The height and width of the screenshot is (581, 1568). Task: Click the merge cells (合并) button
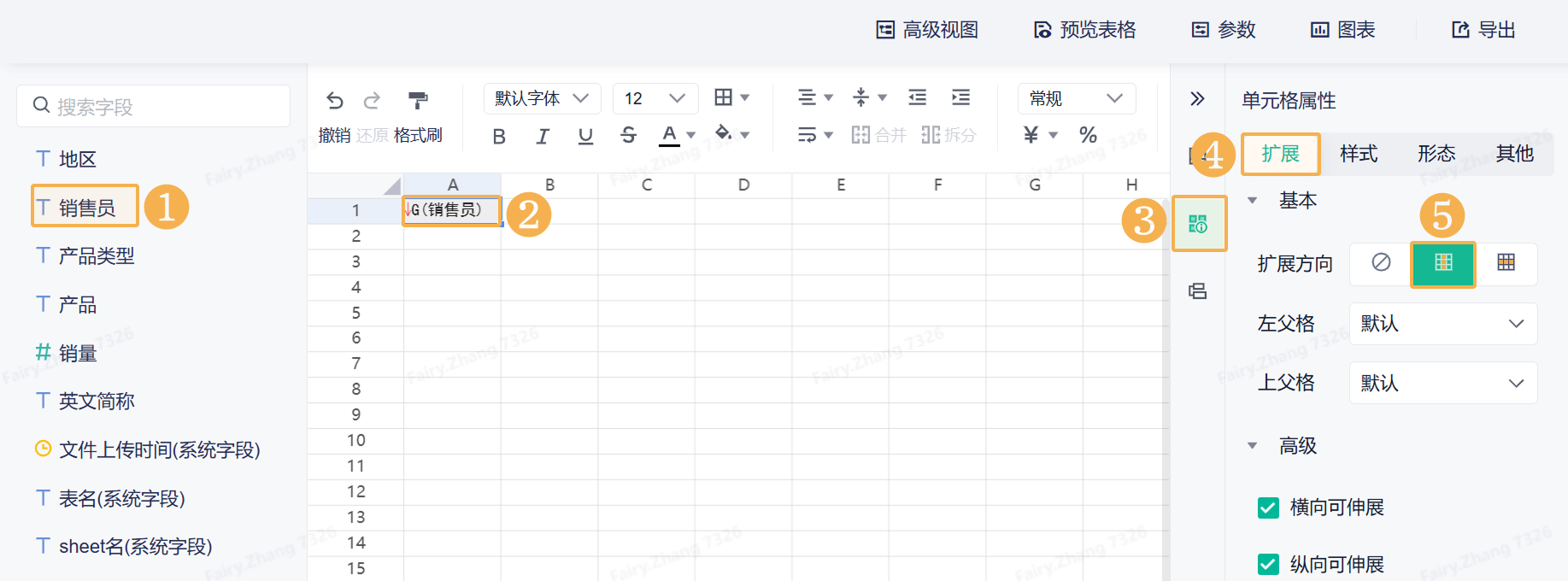[x=878, y=135]
